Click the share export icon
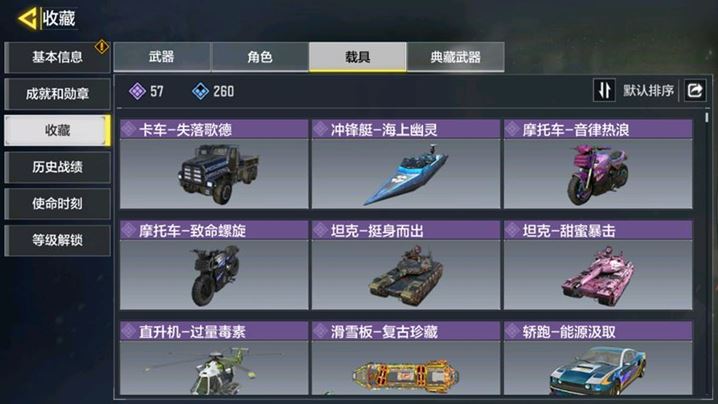 coord(695,90)
